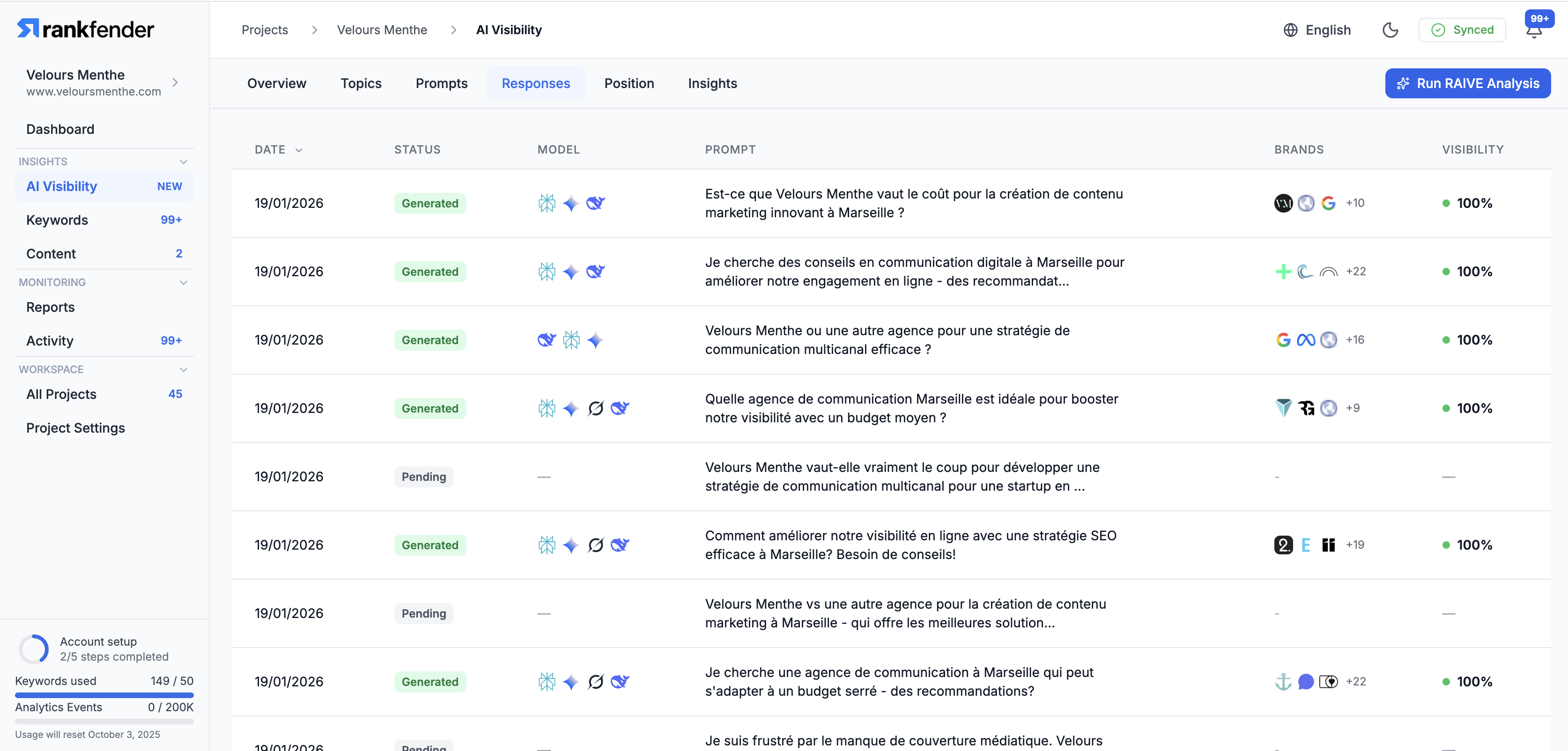1568x751 pixels.
Task: Collapse the MONITORING sidebar section
Action: (183, 282)
